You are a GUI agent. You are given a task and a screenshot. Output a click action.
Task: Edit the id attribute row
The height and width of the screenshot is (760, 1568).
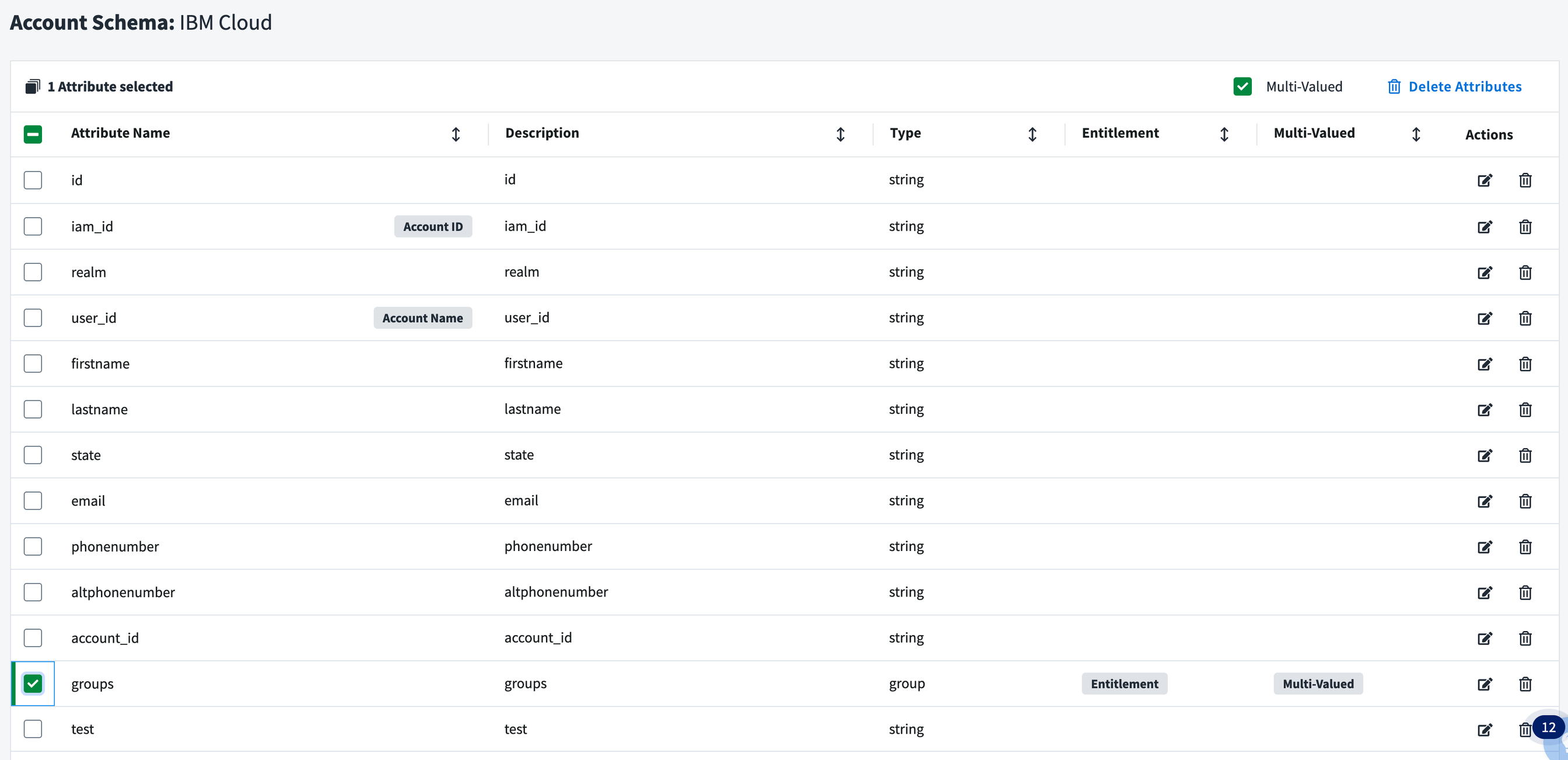[x=1485, y=180]
